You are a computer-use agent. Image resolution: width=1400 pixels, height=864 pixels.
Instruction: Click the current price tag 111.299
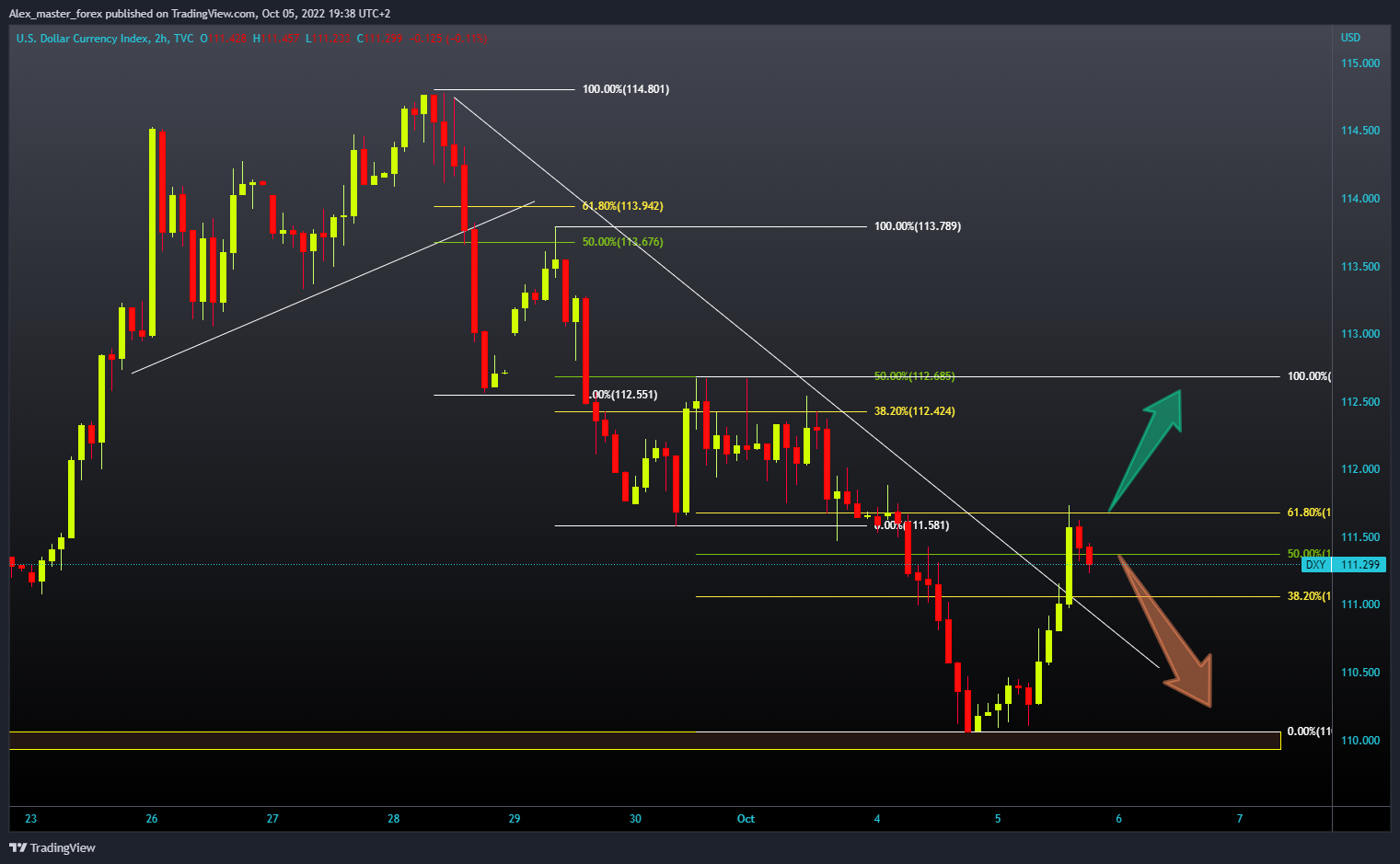point(1360,565)
